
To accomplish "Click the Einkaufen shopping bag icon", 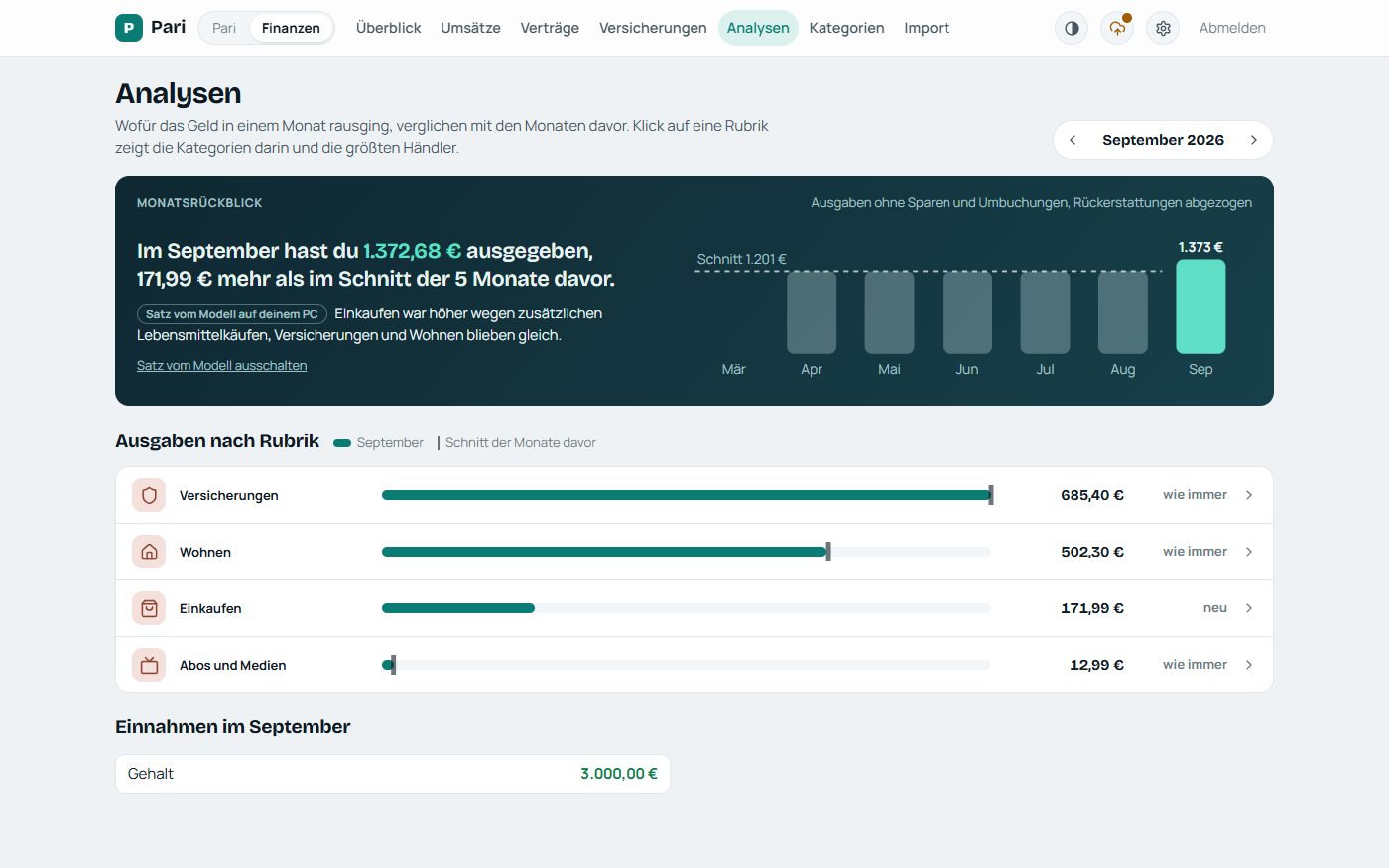I will coord(149,608).
